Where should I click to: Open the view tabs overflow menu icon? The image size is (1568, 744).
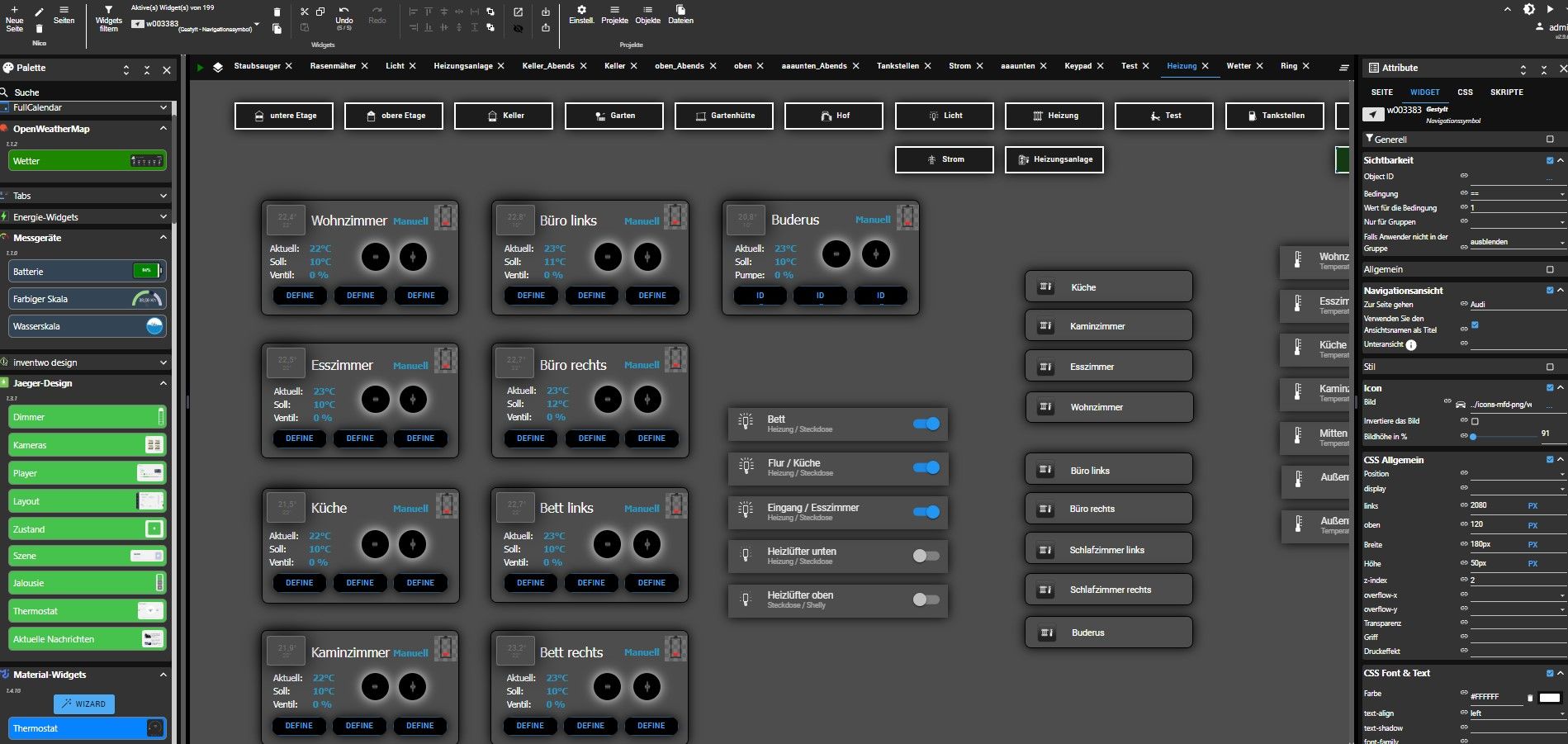point(1343,68)
